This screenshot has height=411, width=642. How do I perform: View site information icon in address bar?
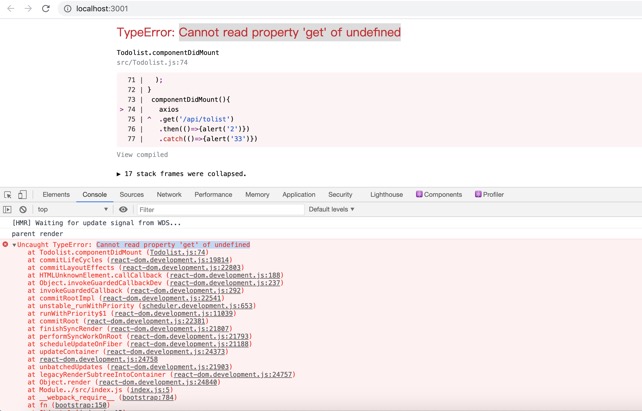pos(67,9)
